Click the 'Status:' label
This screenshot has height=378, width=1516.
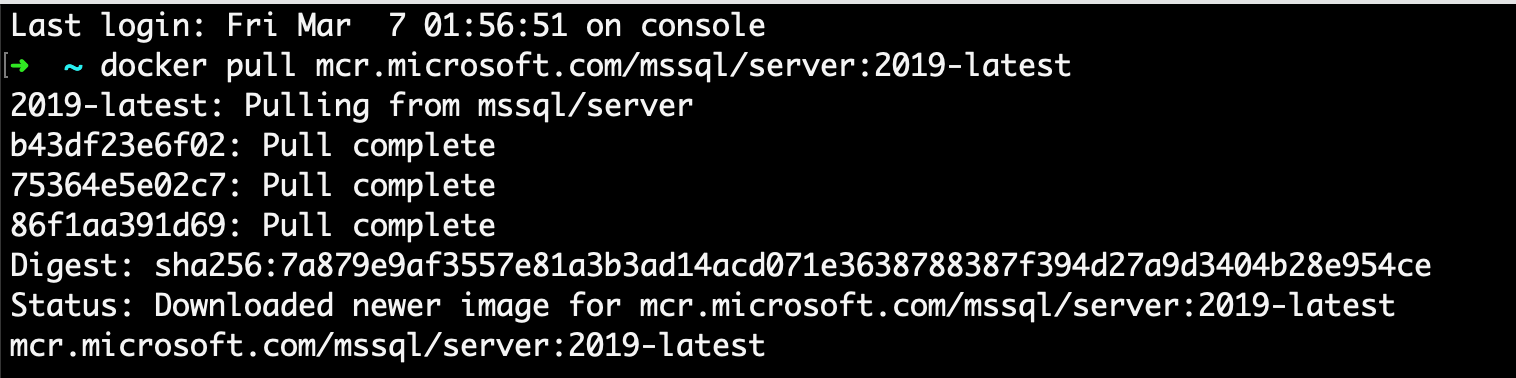(x=73, y=306)
